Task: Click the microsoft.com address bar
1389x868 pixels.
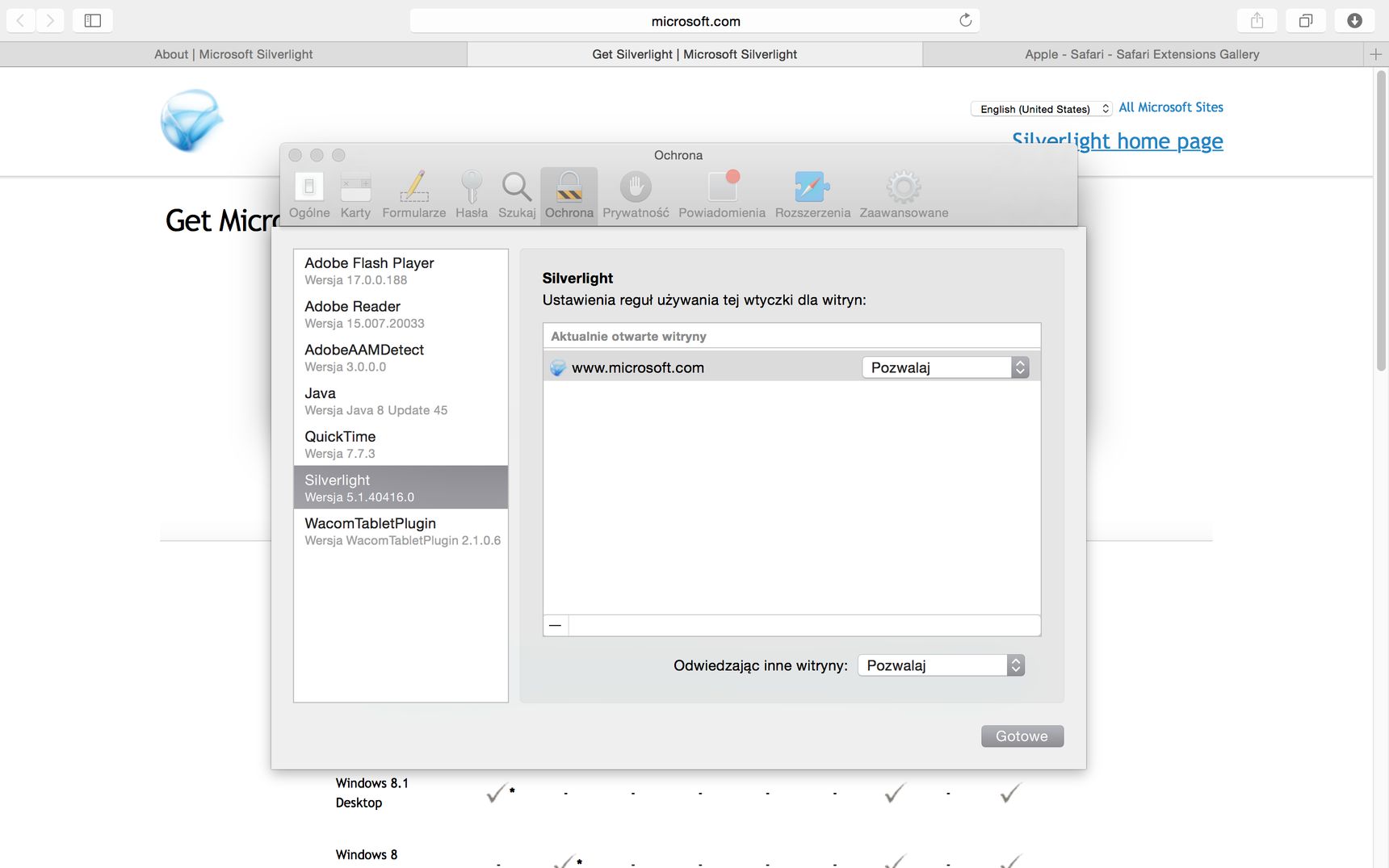Action: coord(694,21)
